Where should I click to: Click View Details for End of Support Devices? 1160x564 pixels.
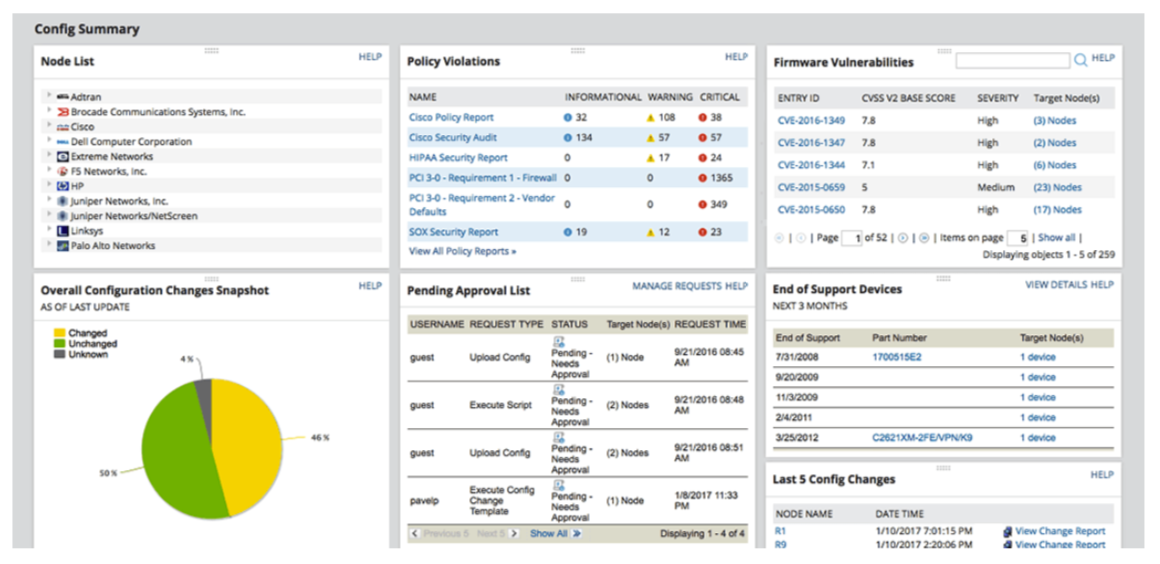pyautogui.click(x=1055, y=285)
